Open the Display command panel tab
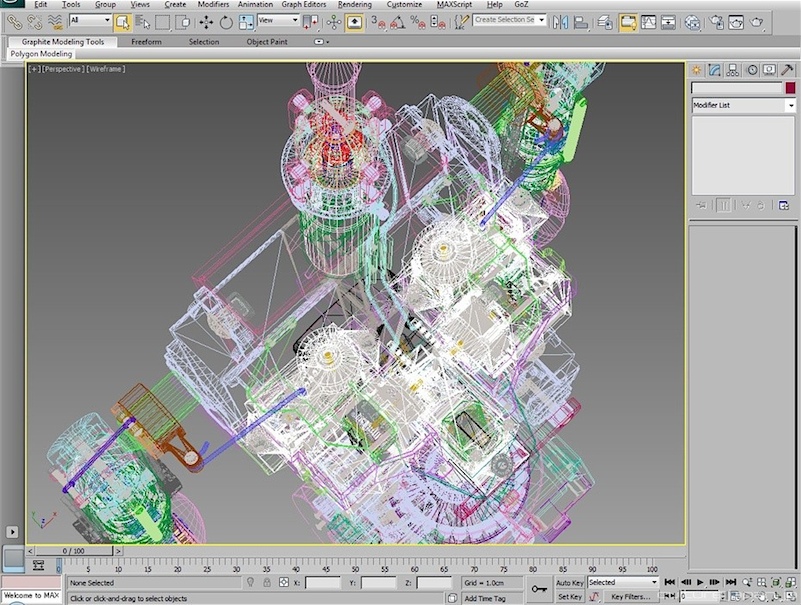 pos(769,70)
